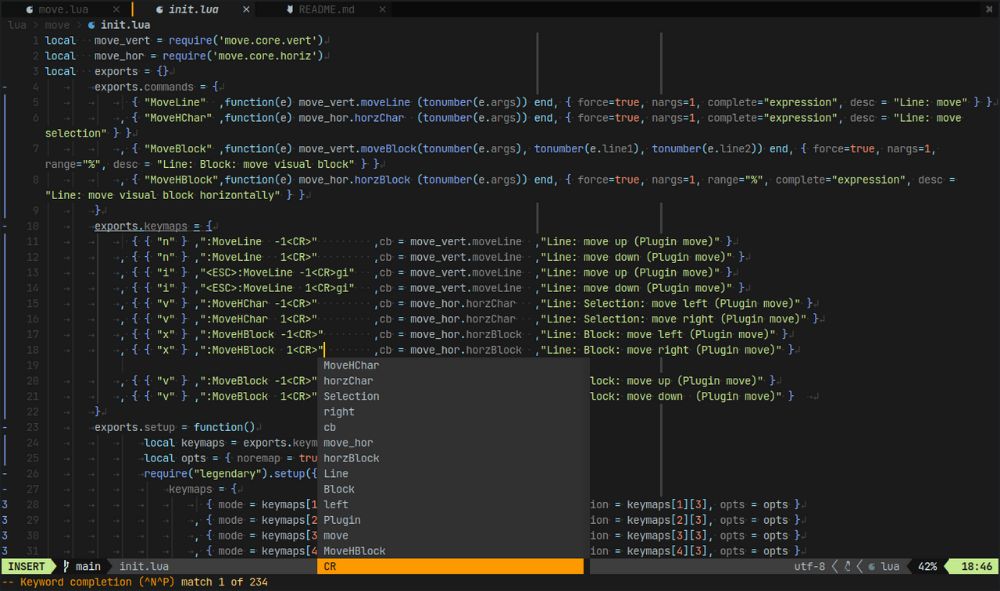Select MoveHBlock completion entry
1000x591 pixels.
click(x=453, y=551)
